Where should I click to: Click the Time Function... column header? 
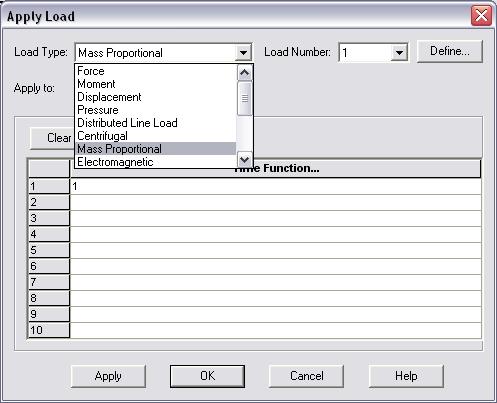click(x=276, y=169)
